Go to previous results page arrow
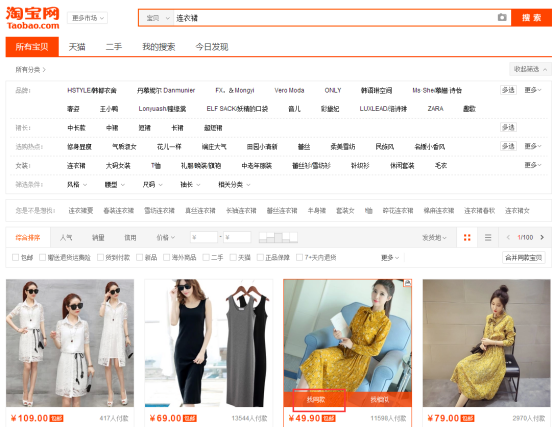 coord(508,238)
